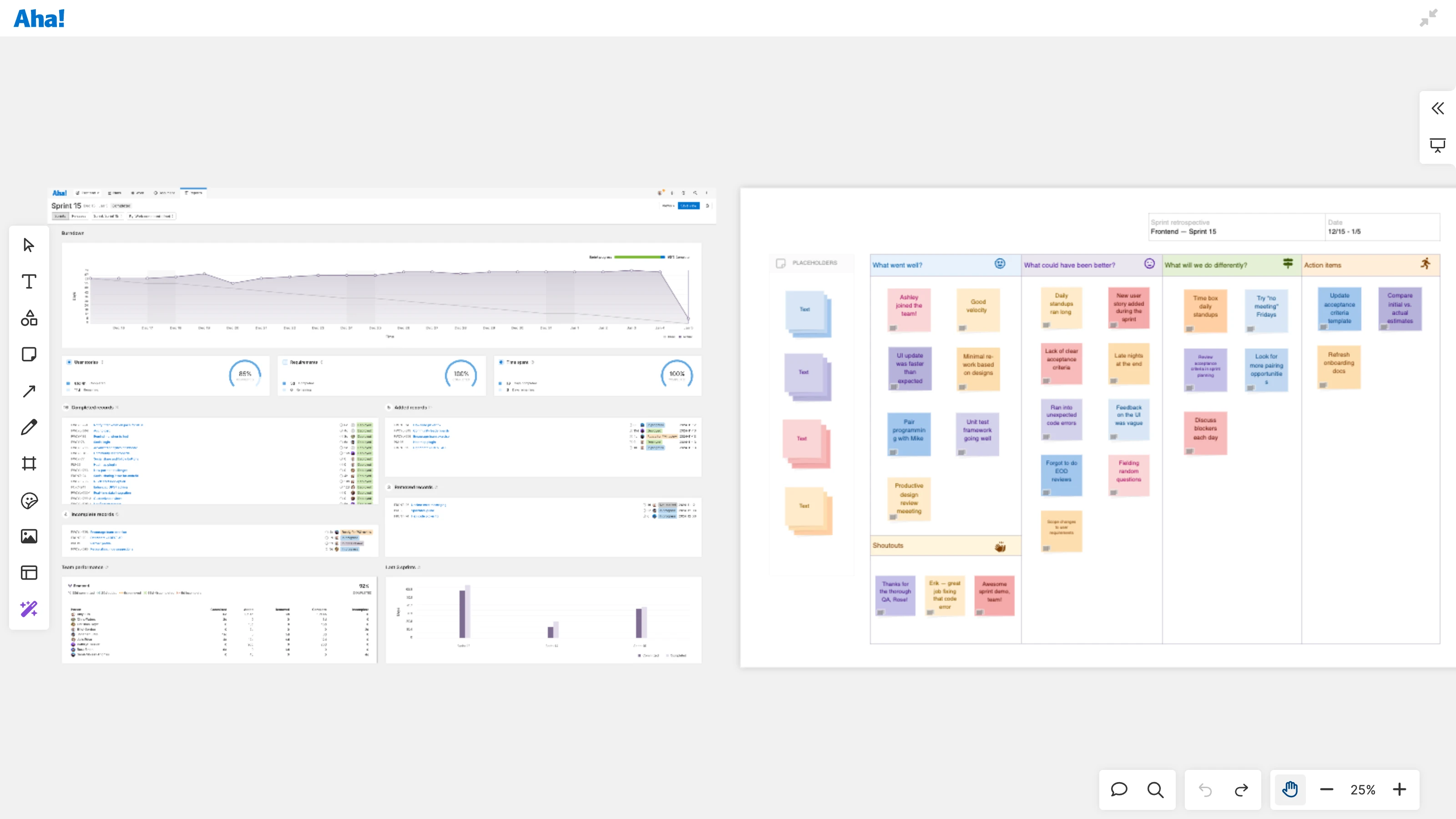Open the AI magic wand tool

coord(29,609)
